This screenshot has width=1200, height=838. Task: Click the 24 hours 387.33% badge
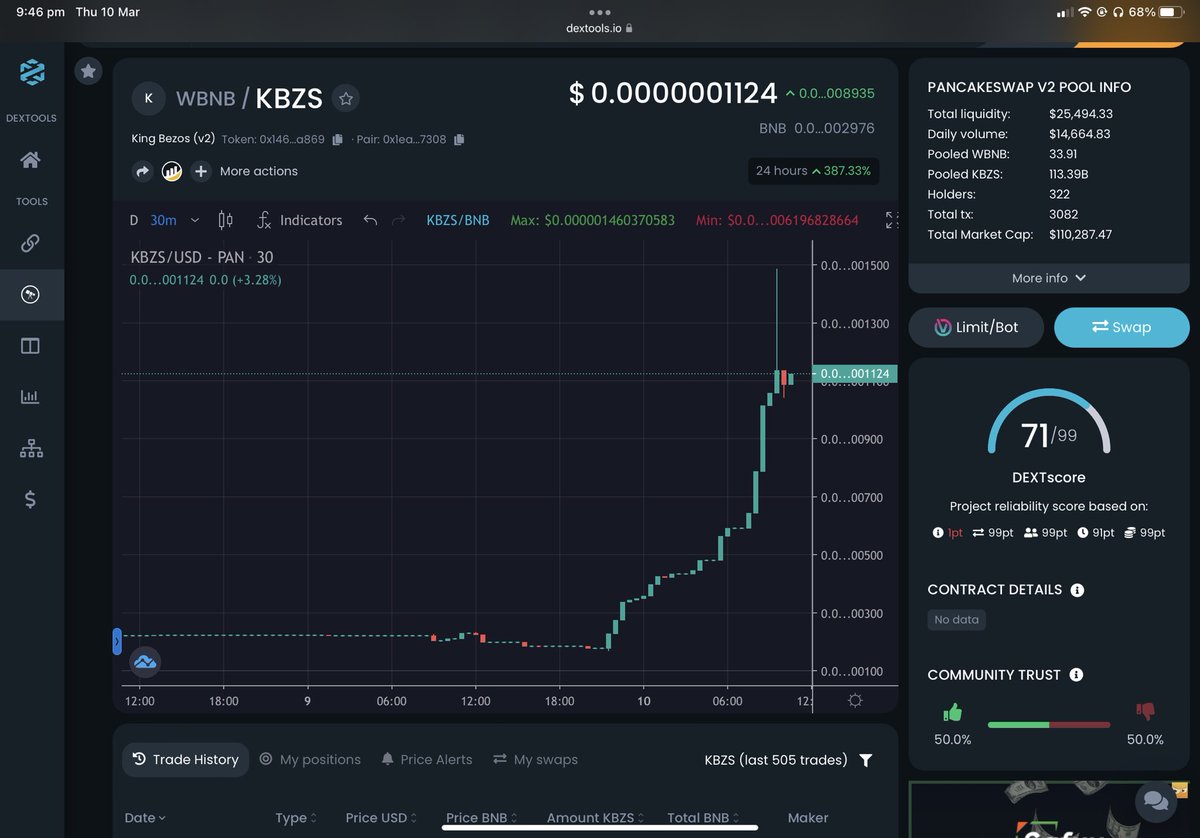point(813,171)
